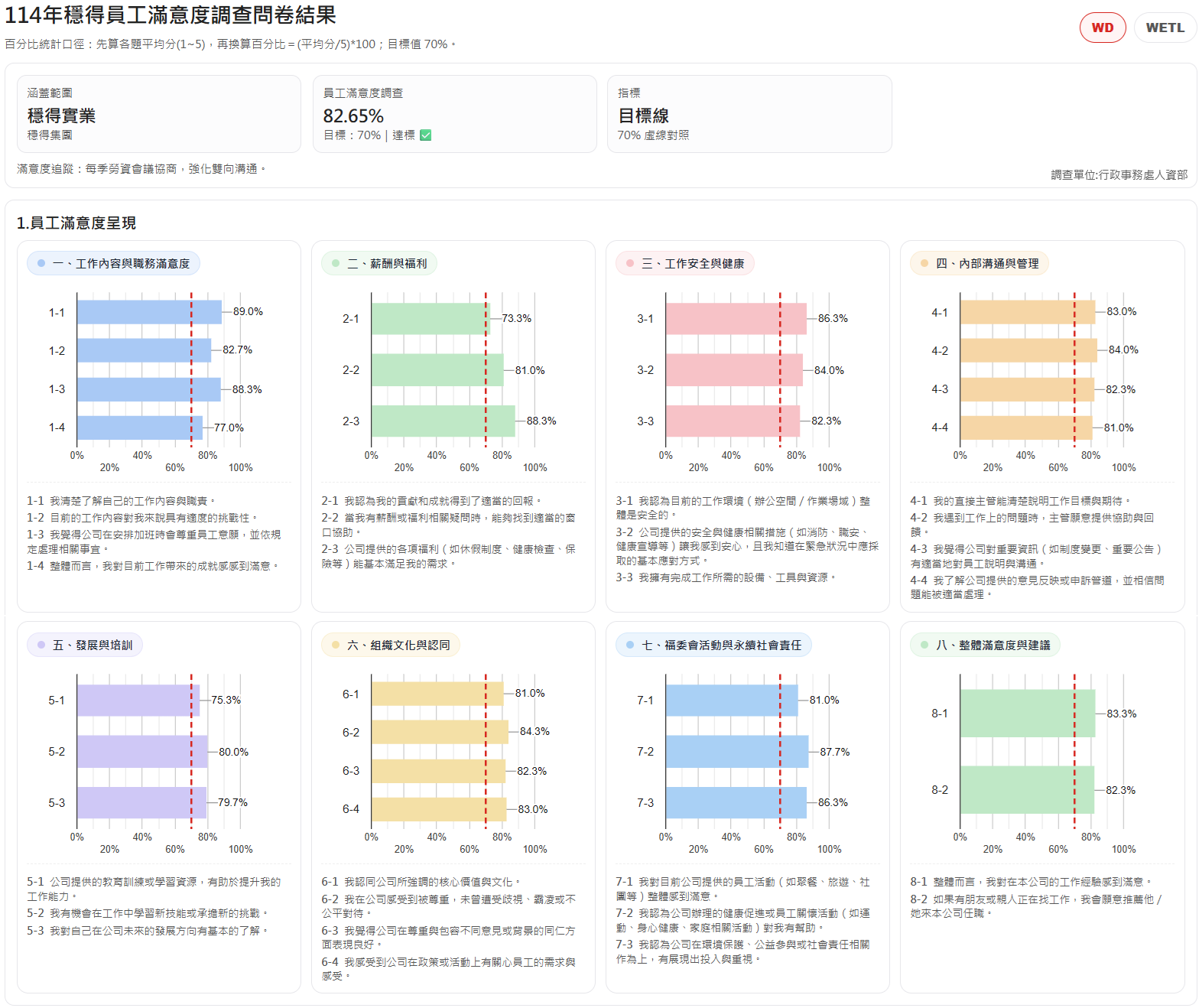Click the blue dot in 工作內容與職務滿意度 tag
1202x1008 pixels.
pyautogui.click(x=41, y=263)
